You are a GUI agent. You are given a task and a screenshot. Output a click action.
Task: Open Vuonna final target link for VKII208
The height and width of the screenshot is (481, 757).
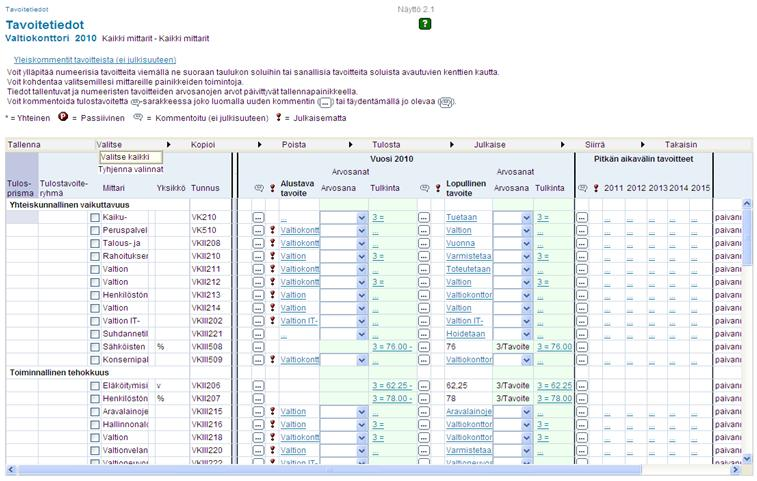[461, 243]
